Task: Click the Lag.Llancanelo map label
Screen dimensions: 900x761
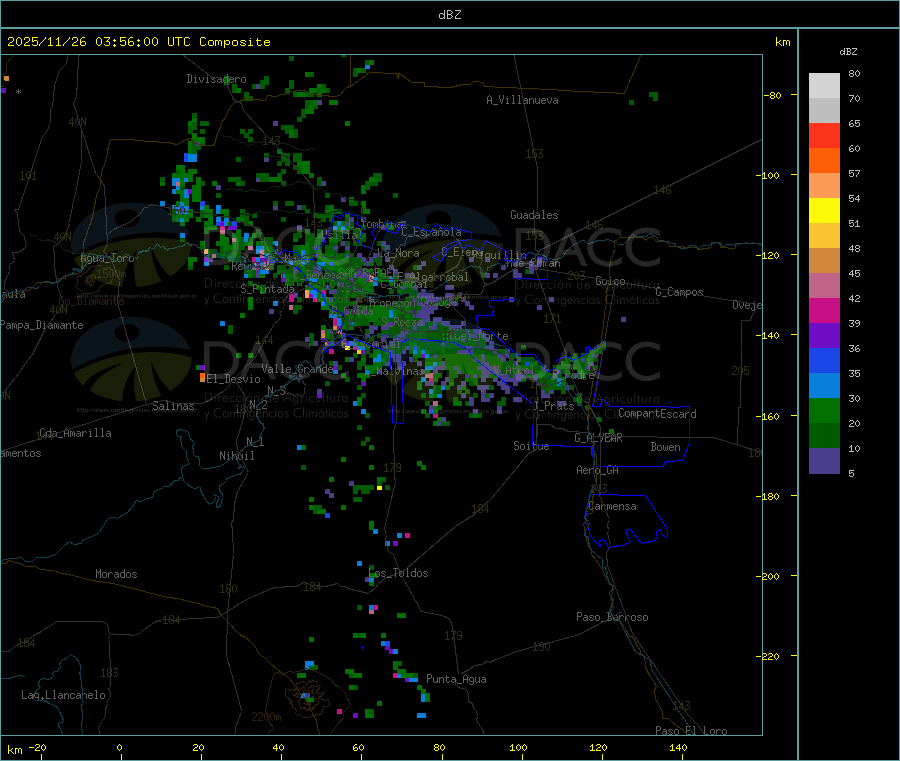Action: tap(63, 695)
